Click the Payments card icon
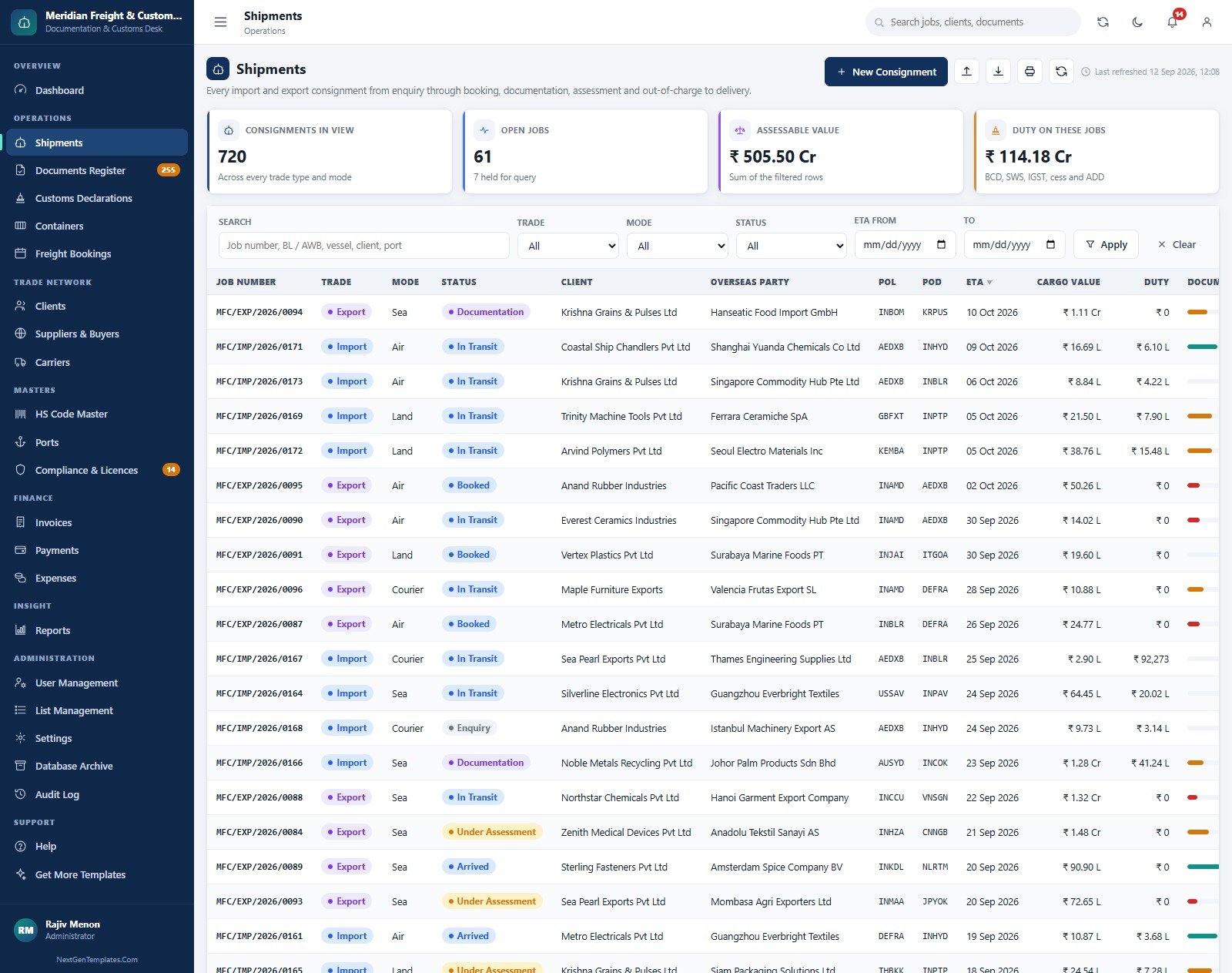Viewport: 1232px width, 973px height. 21,550
